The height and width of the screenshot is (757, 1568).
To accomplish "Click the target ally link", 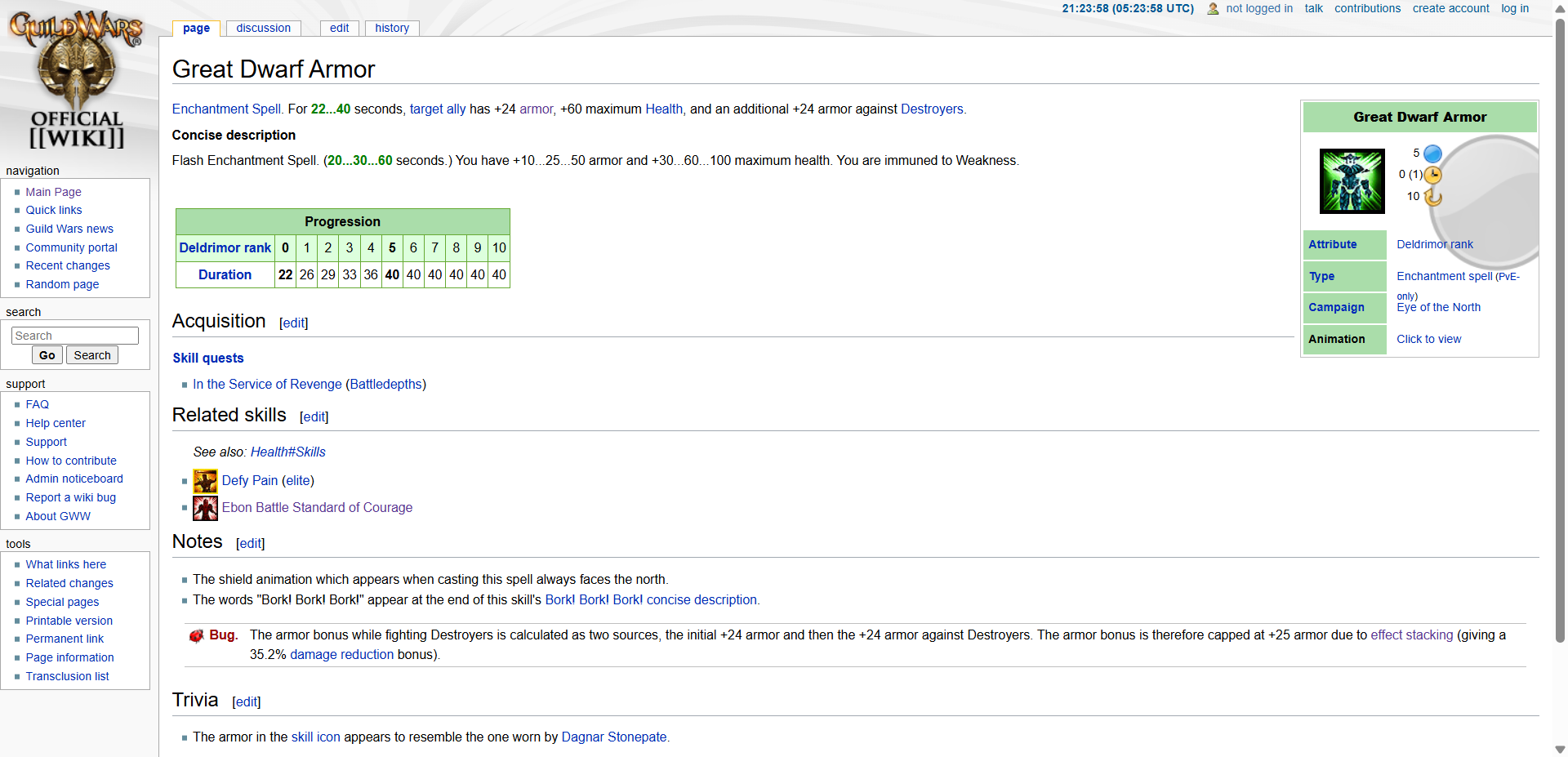I will coord(438,109).
